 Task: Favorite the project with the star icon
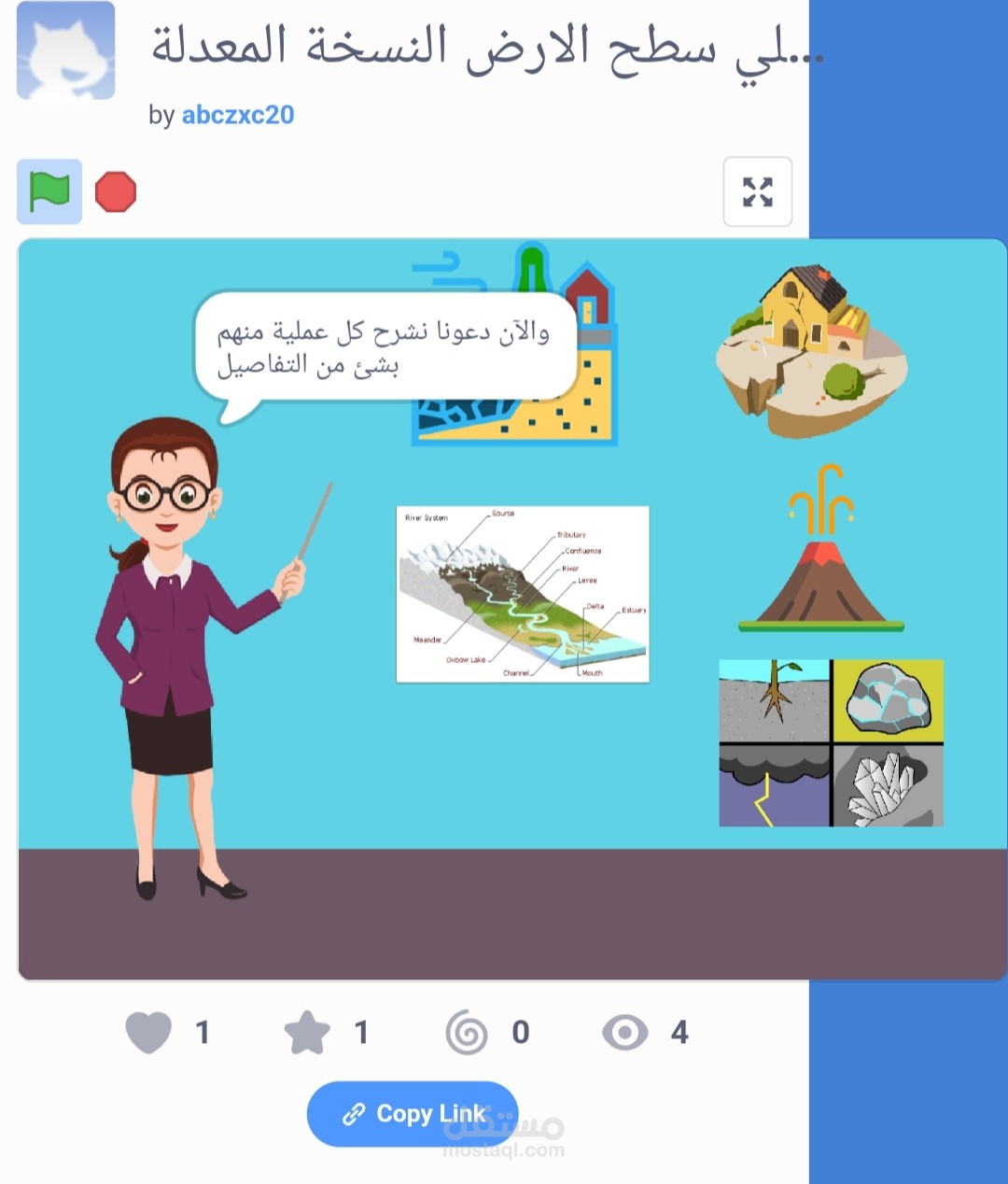(x=307, y=1033)
